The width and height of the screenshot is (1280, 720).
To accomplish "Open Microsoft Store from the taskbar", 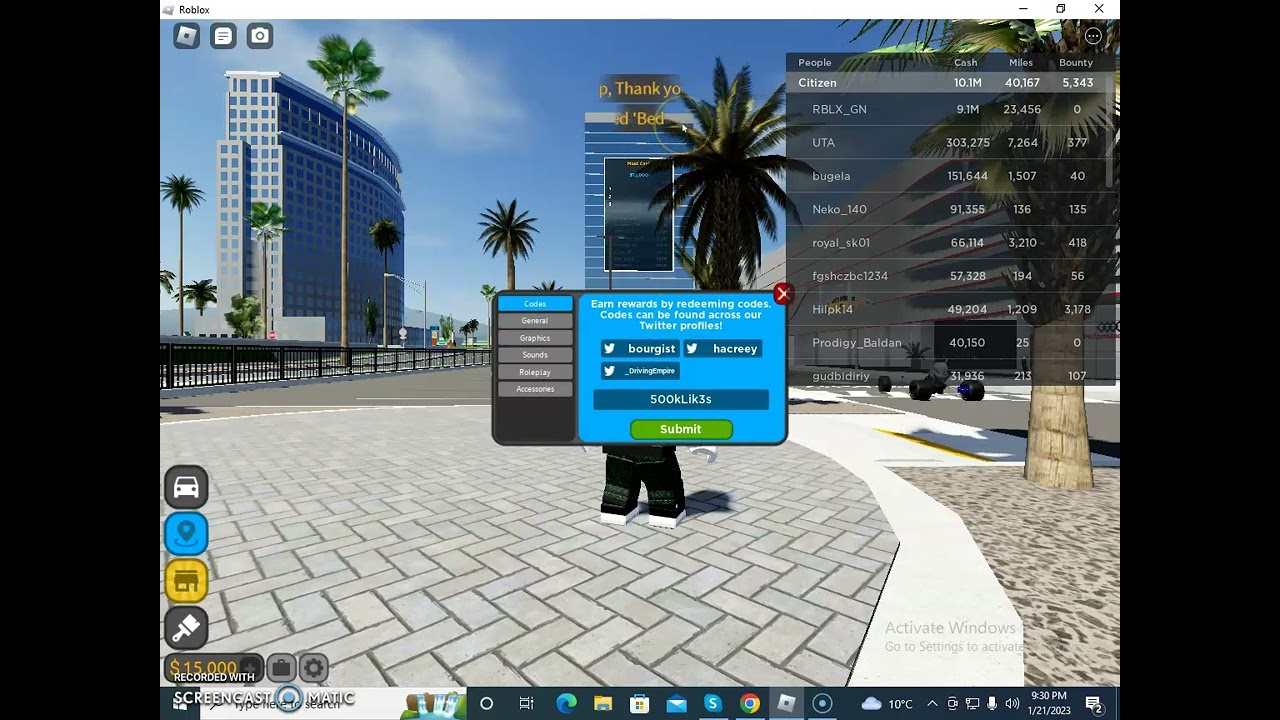I will [640, 704].
